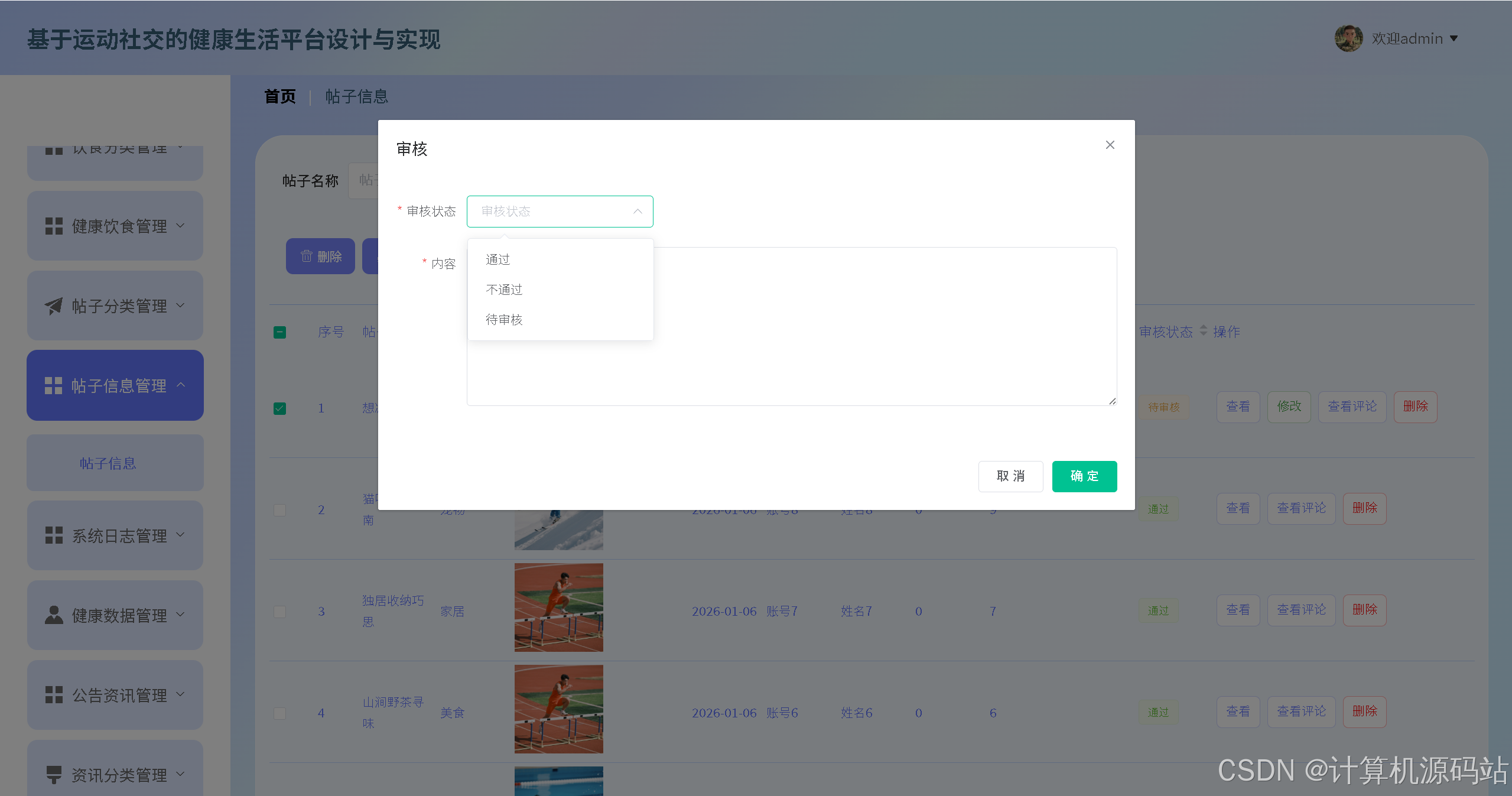Click 查看 button in row 1
The height and width of the screenshot is (796, 1512).
(1238, 407)
